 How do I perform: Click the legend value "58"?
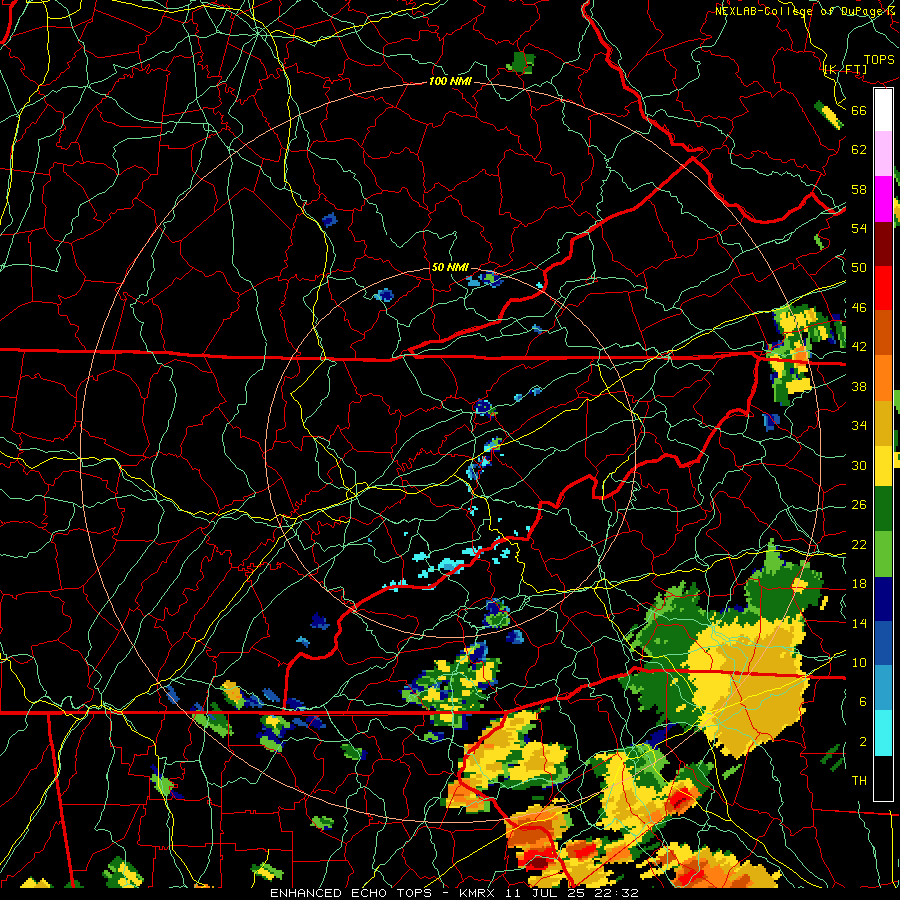click(x=859, y=189)
